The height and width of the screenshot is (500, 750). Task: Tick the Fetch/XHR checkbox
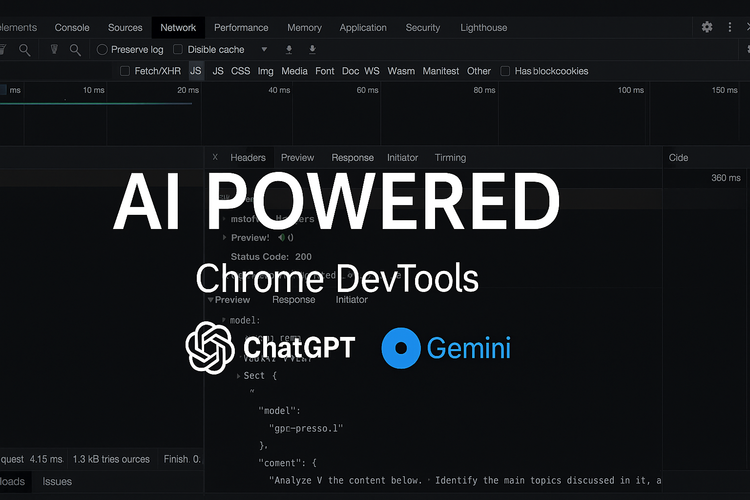(x=125, y=71)
